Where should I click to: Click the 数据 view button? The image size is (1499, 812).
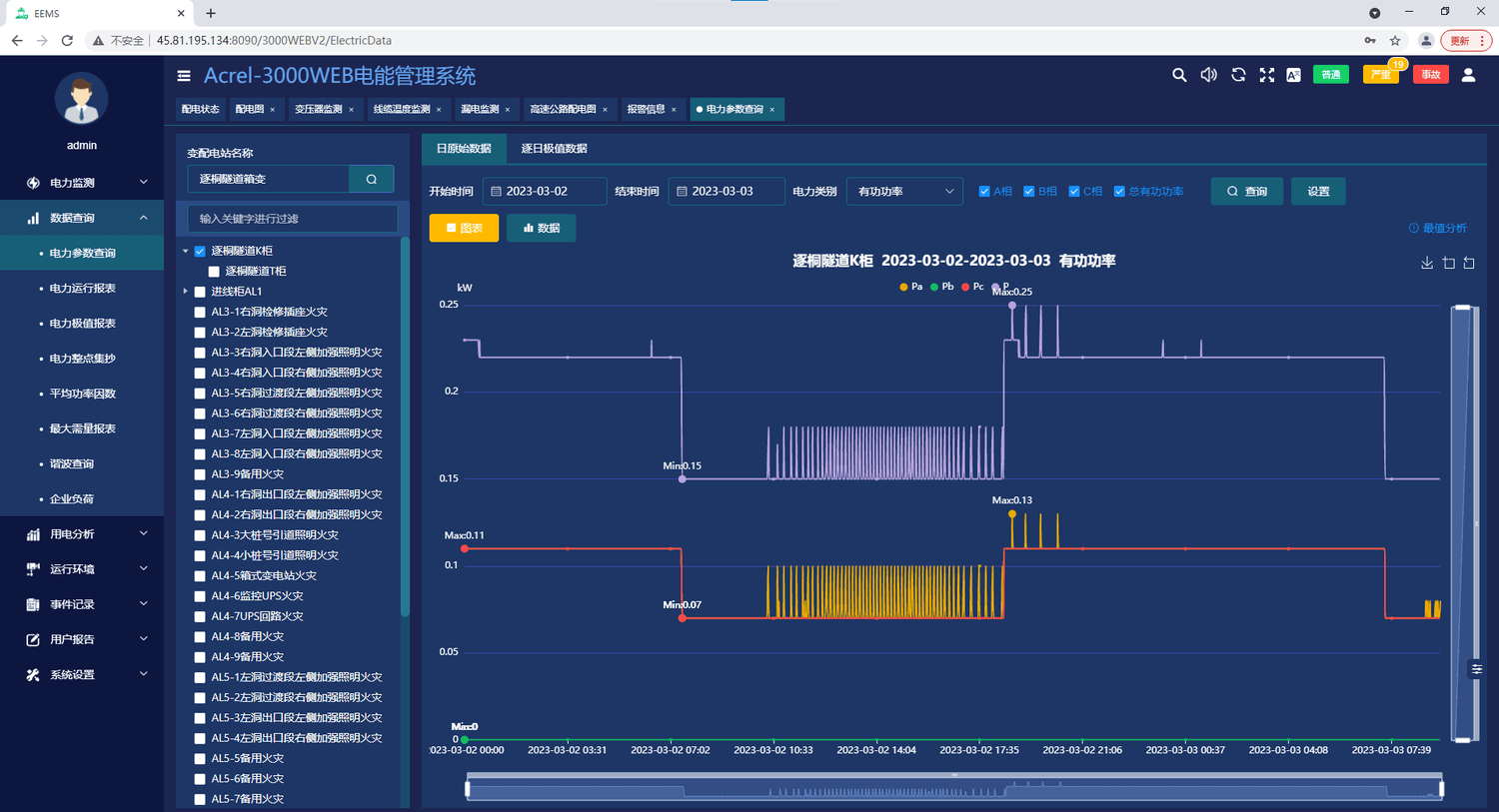(541, 229)
